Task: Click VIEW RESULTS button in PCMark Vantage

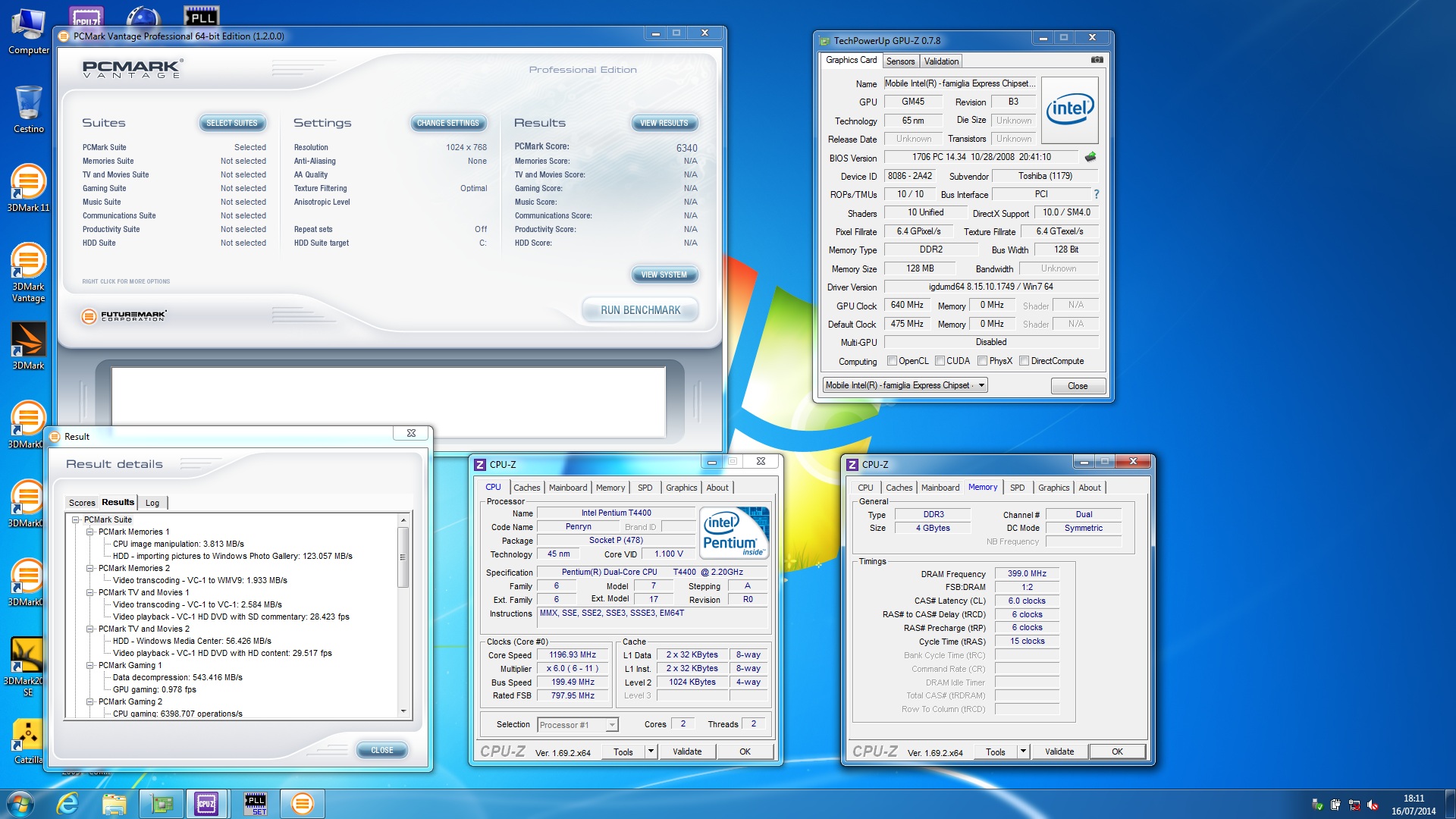Action: 664,123
